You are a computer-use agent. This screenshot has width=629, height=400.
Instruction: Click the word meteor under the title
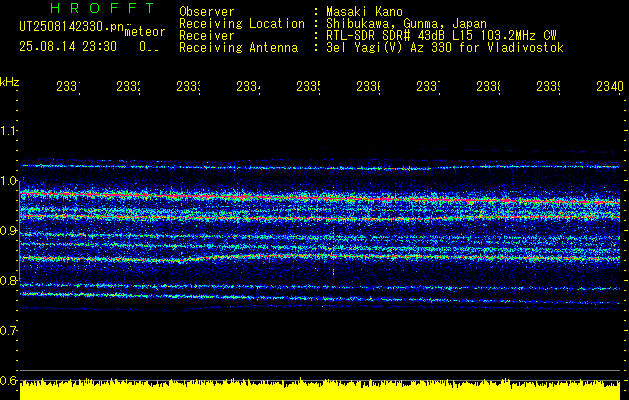point(145,32)
